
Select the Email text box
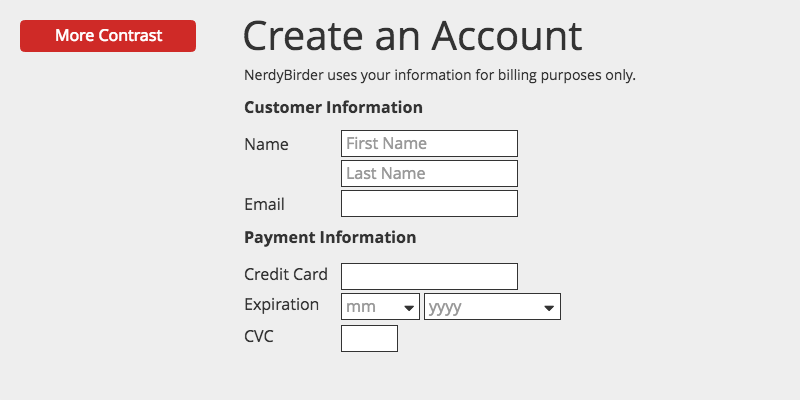[429, 204]
